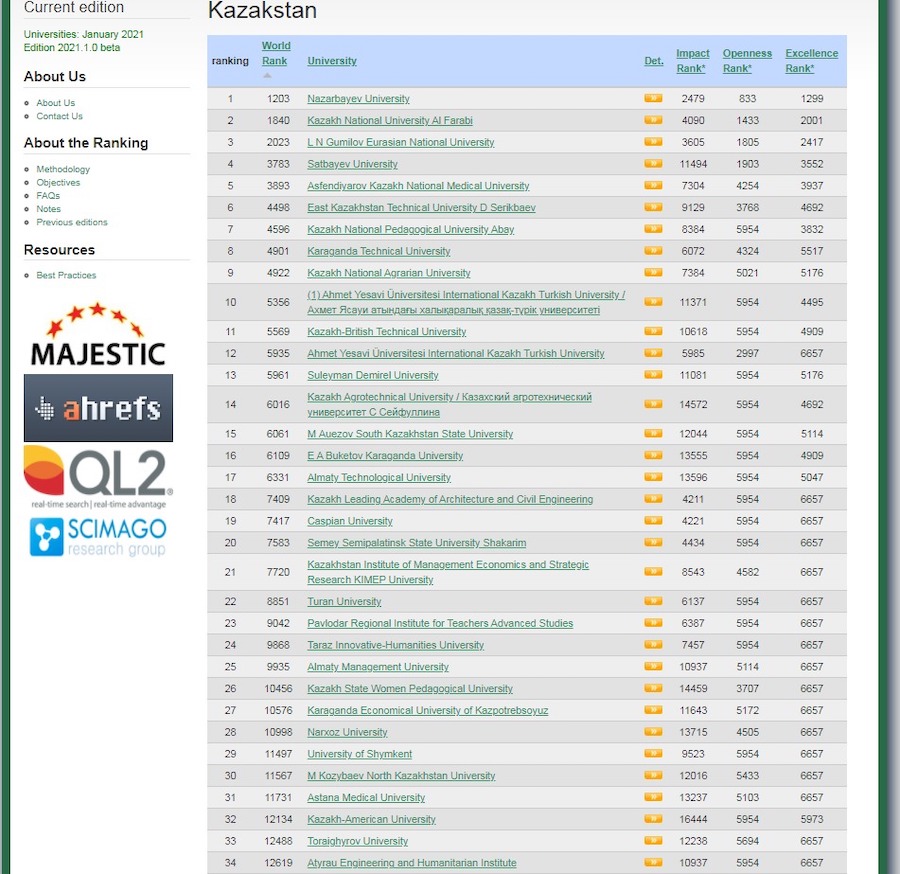Click the Majestic sponsor logo
900x874 pixels.
[x=97, y=335]
